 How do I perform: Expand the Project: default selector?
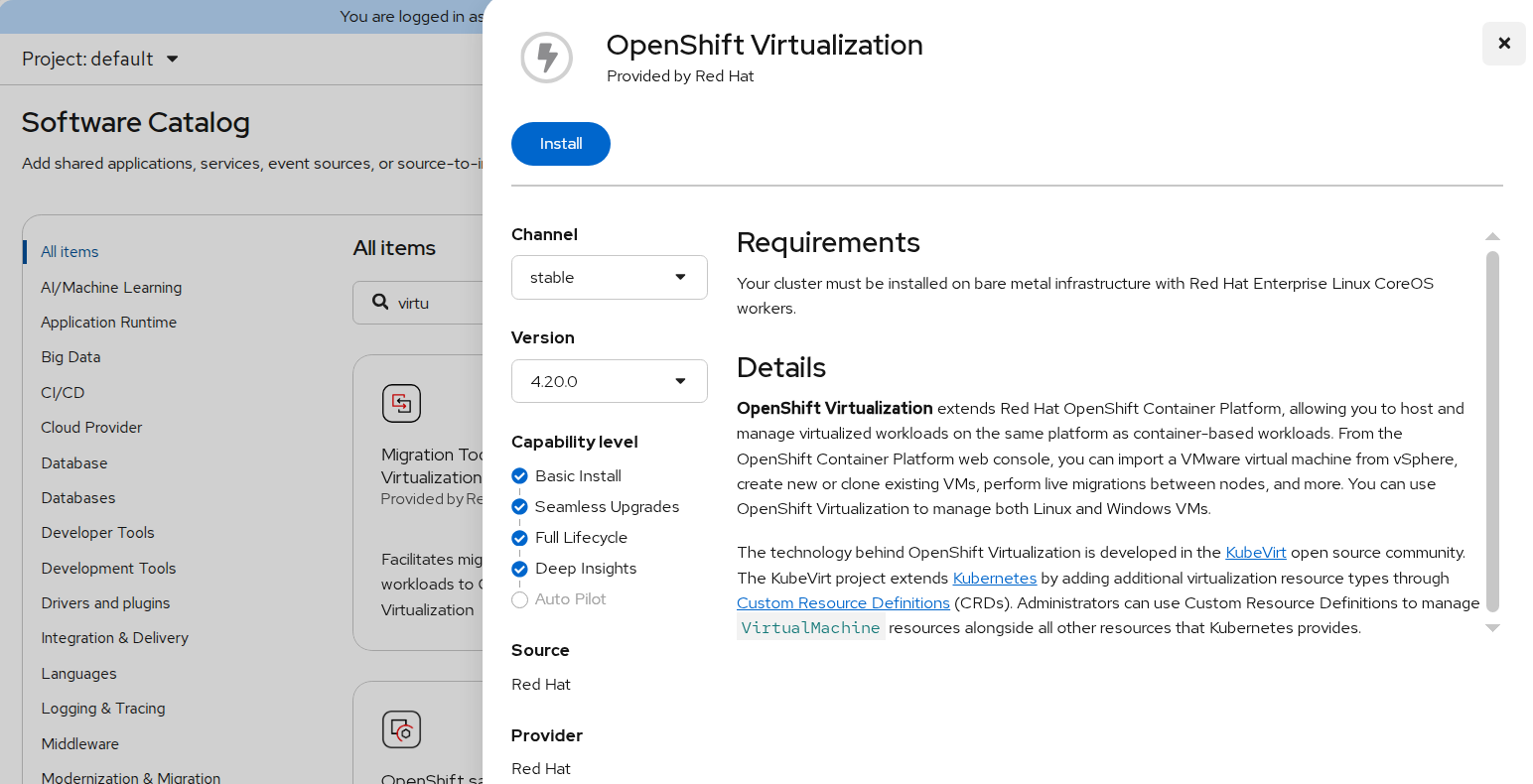[x=100, y=59]
